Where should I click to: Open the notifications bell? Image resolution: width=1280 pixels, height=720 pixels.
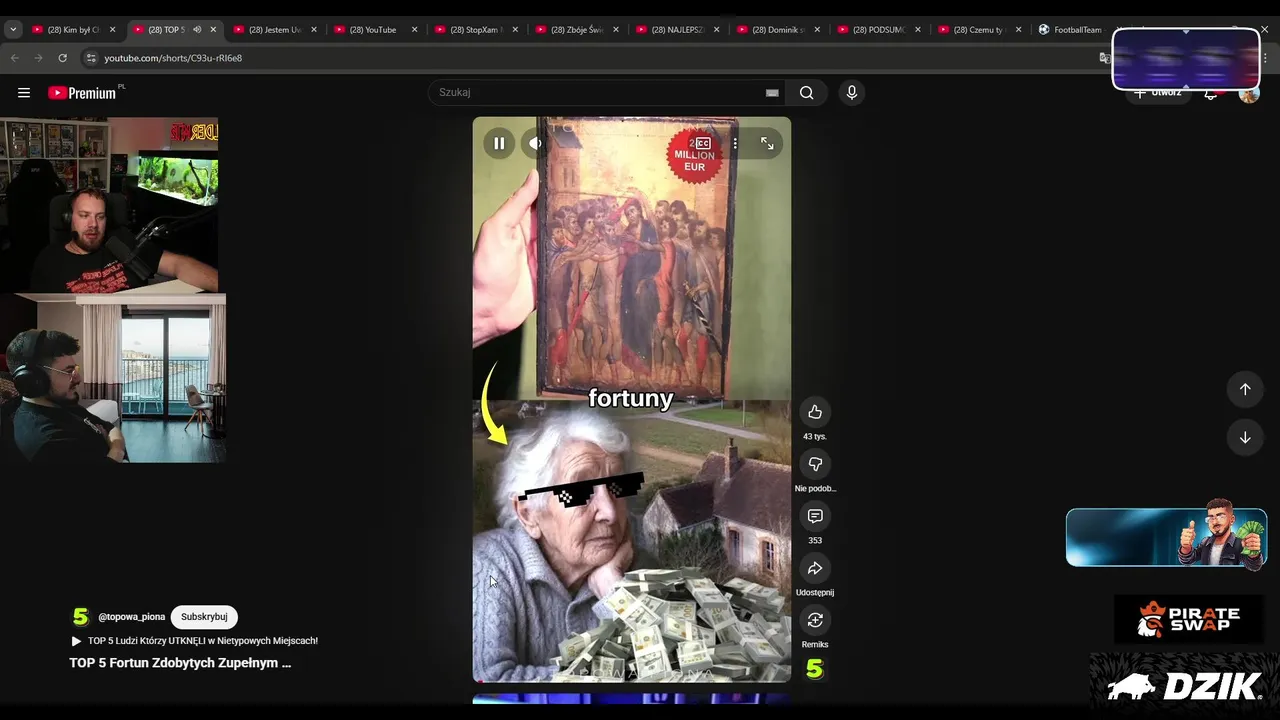[x=1210, y=93]
